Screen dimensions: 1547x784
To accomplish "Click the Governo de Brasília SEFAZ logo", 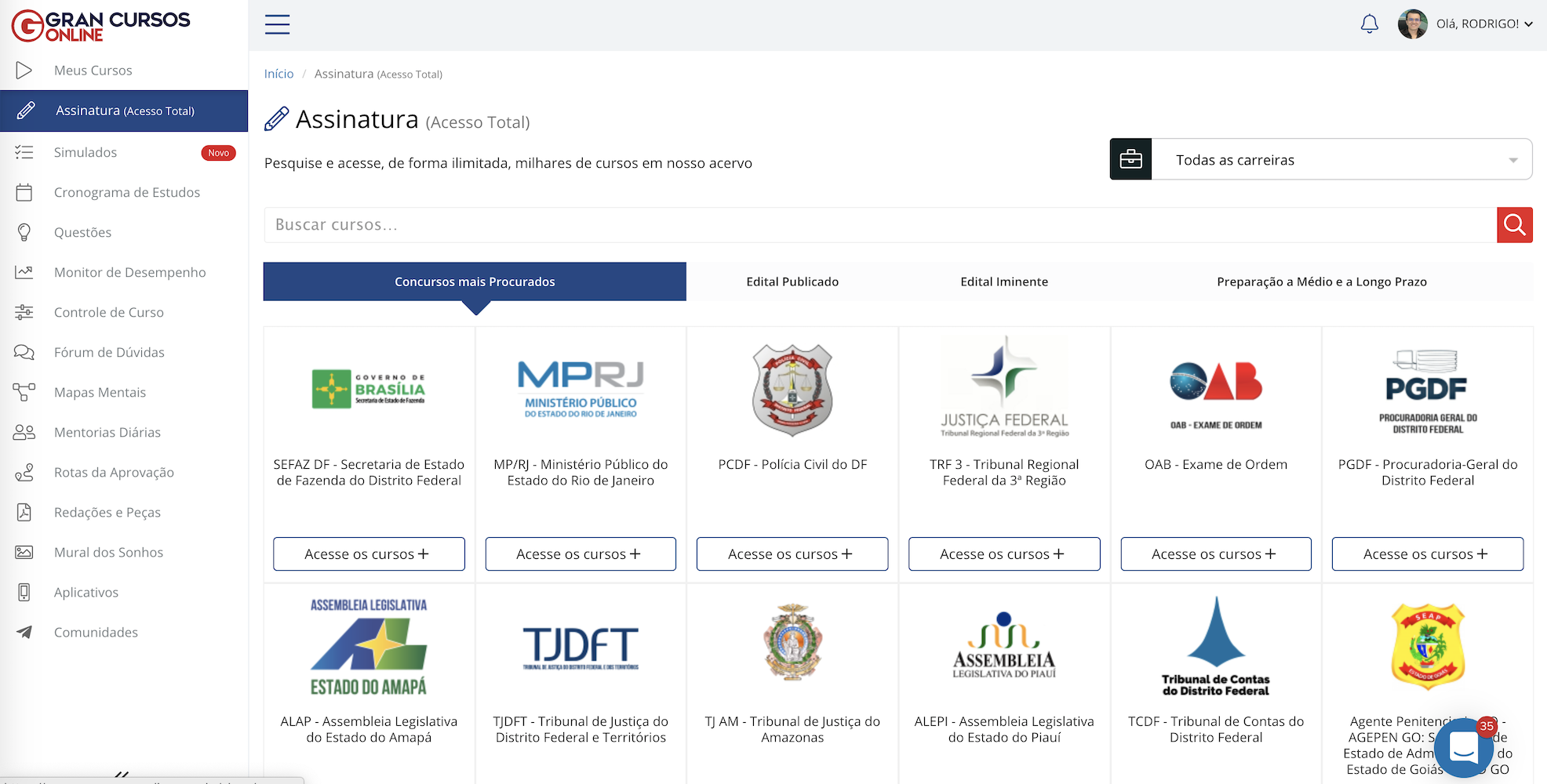I will 369,389.
